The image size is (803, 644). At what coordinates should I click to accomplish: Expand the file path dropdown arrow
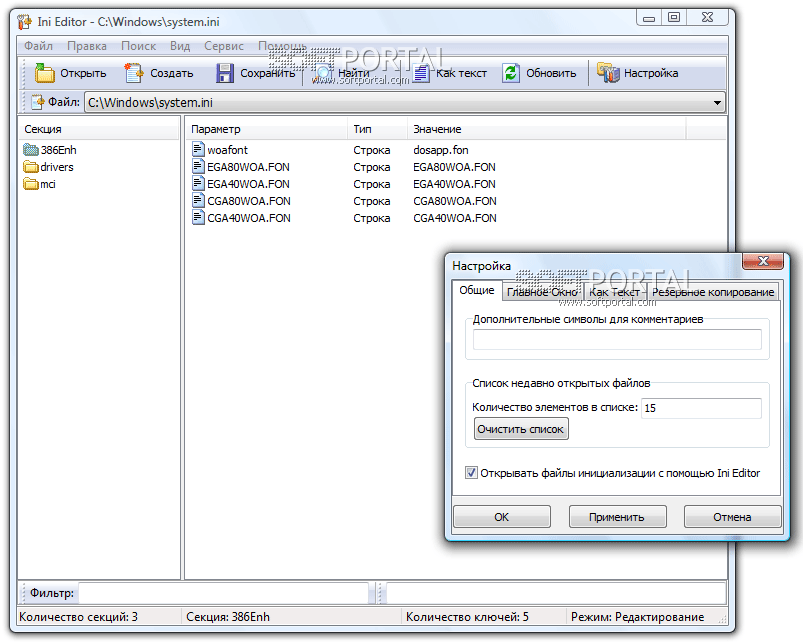click(717, 102)
